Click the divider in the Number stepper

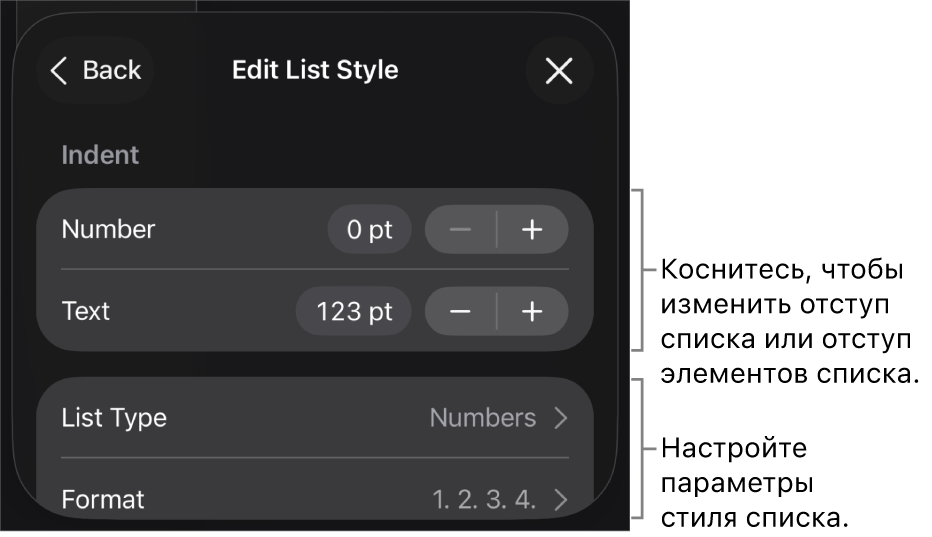pyautogui.click(x=497, y=230)
